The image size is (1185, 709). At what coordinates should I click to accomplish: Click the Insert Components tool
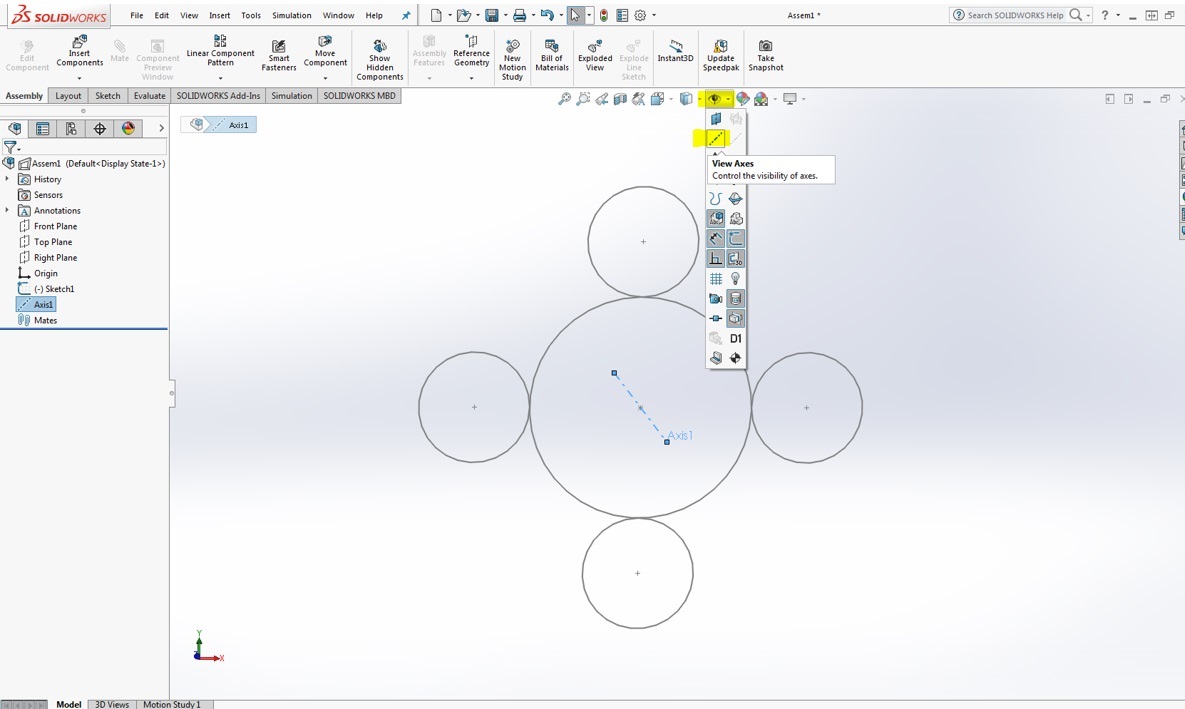tap(79, 51)
